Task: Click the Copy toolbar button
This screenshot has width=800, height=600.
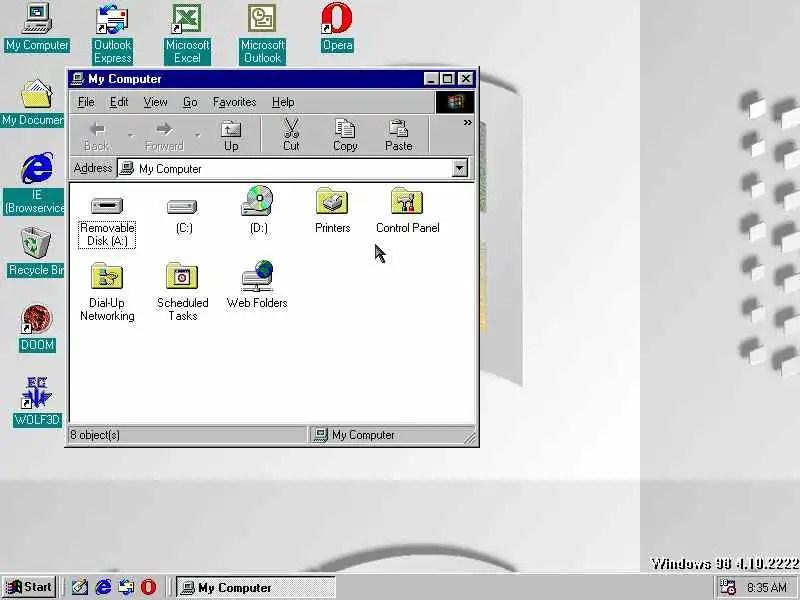Action: pos(345,134)
